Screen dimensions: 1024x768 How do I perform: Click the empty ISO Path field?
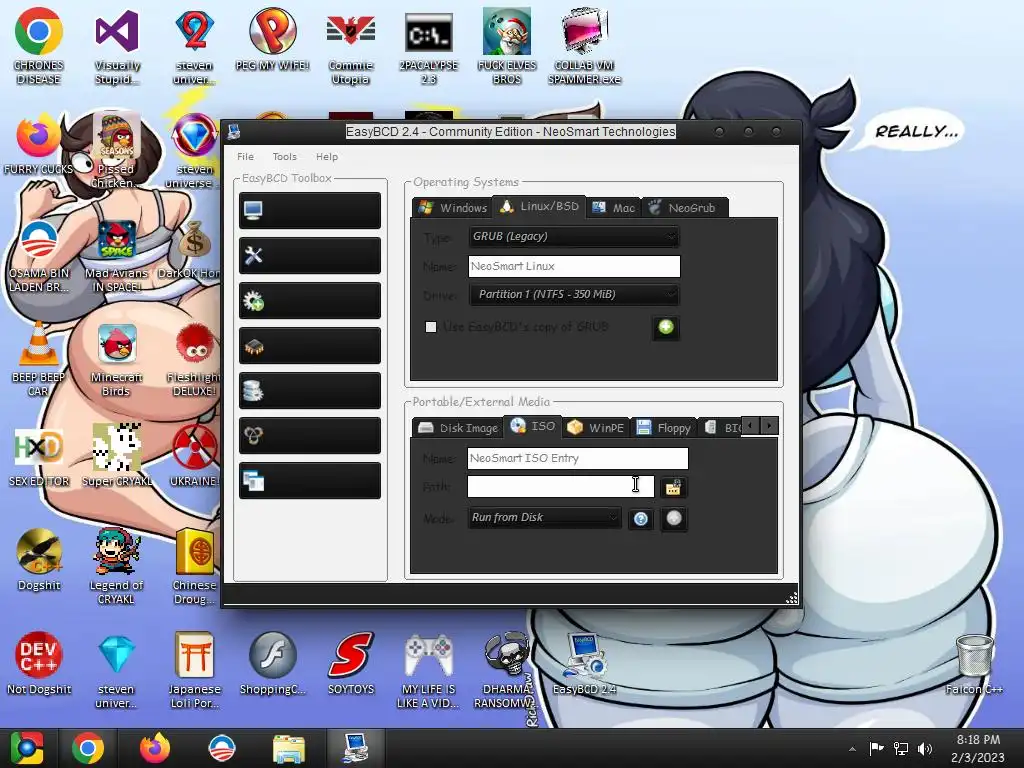pos(560,487)
